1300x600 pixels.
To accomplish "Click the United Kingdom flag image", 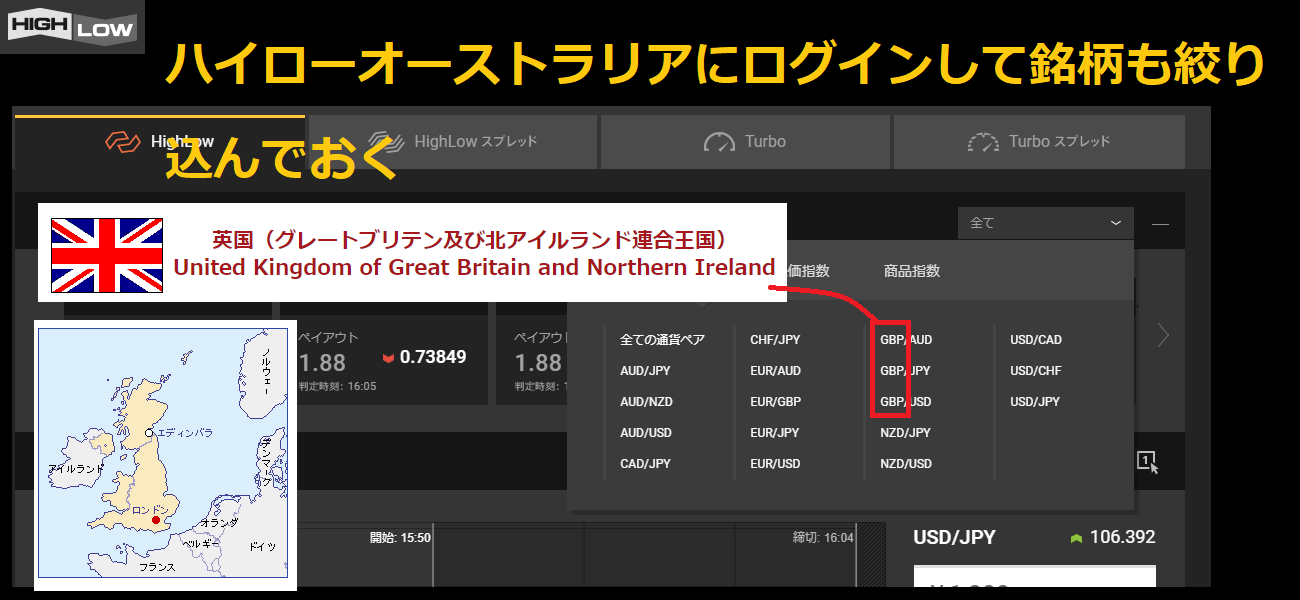I will tap(107, 254).
